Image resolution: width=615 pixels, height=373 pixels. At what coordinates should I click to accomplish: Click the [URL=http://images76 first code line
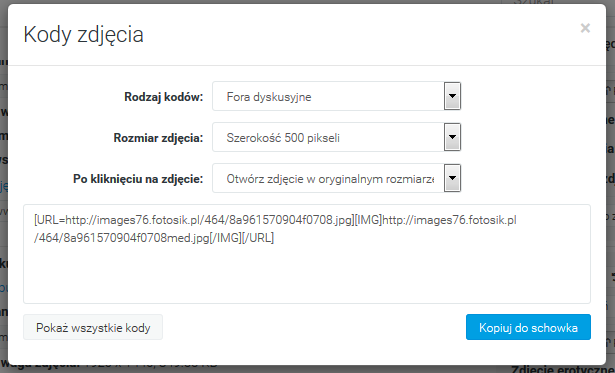point(275,220)
